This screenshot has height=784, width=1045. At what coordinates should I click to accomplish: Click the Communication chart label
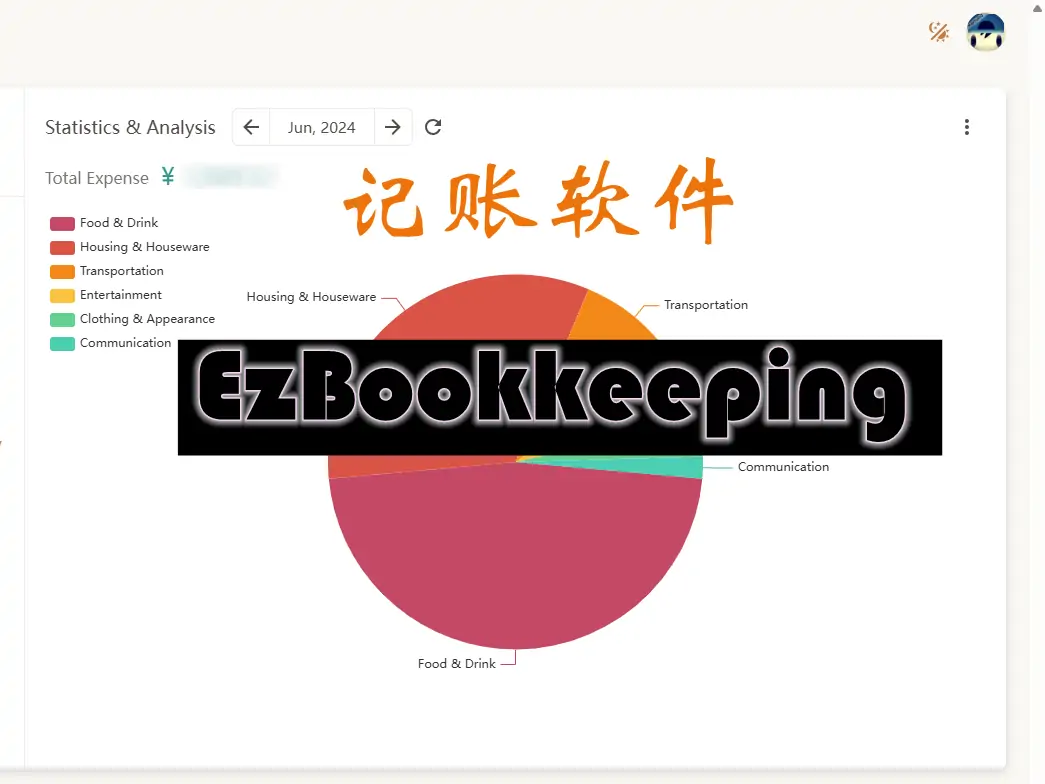(783, 467)
